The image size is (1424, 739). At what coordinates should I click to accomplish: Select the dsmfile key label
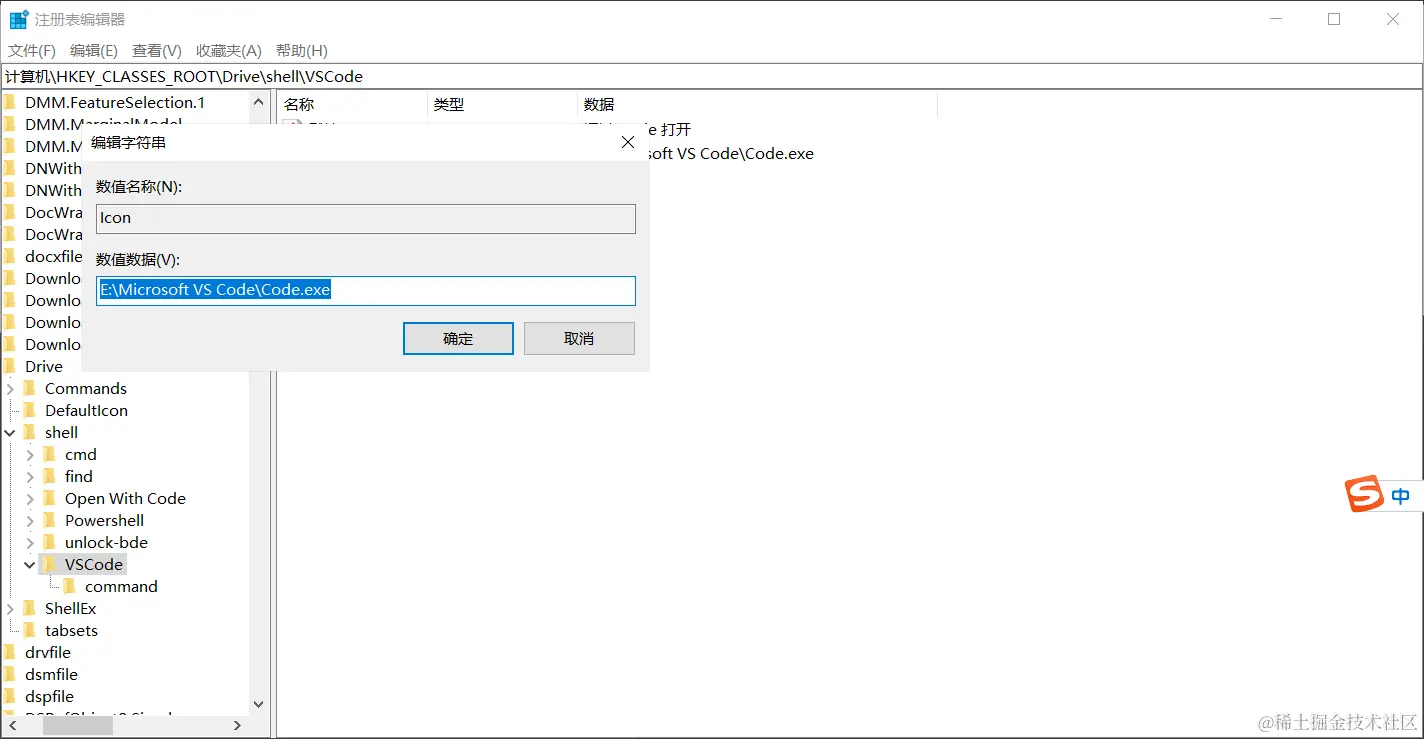click(x=51, y=674)
